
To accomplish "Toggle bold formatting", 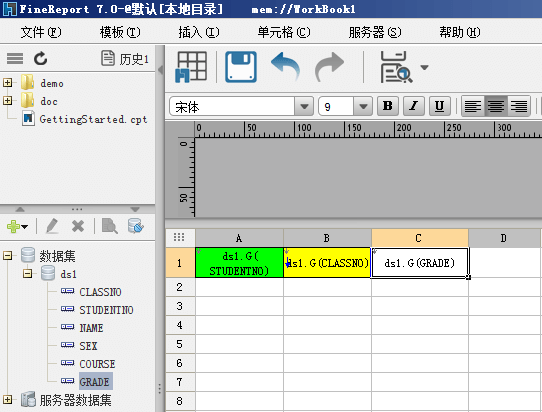I will click(x=388, y=106).
